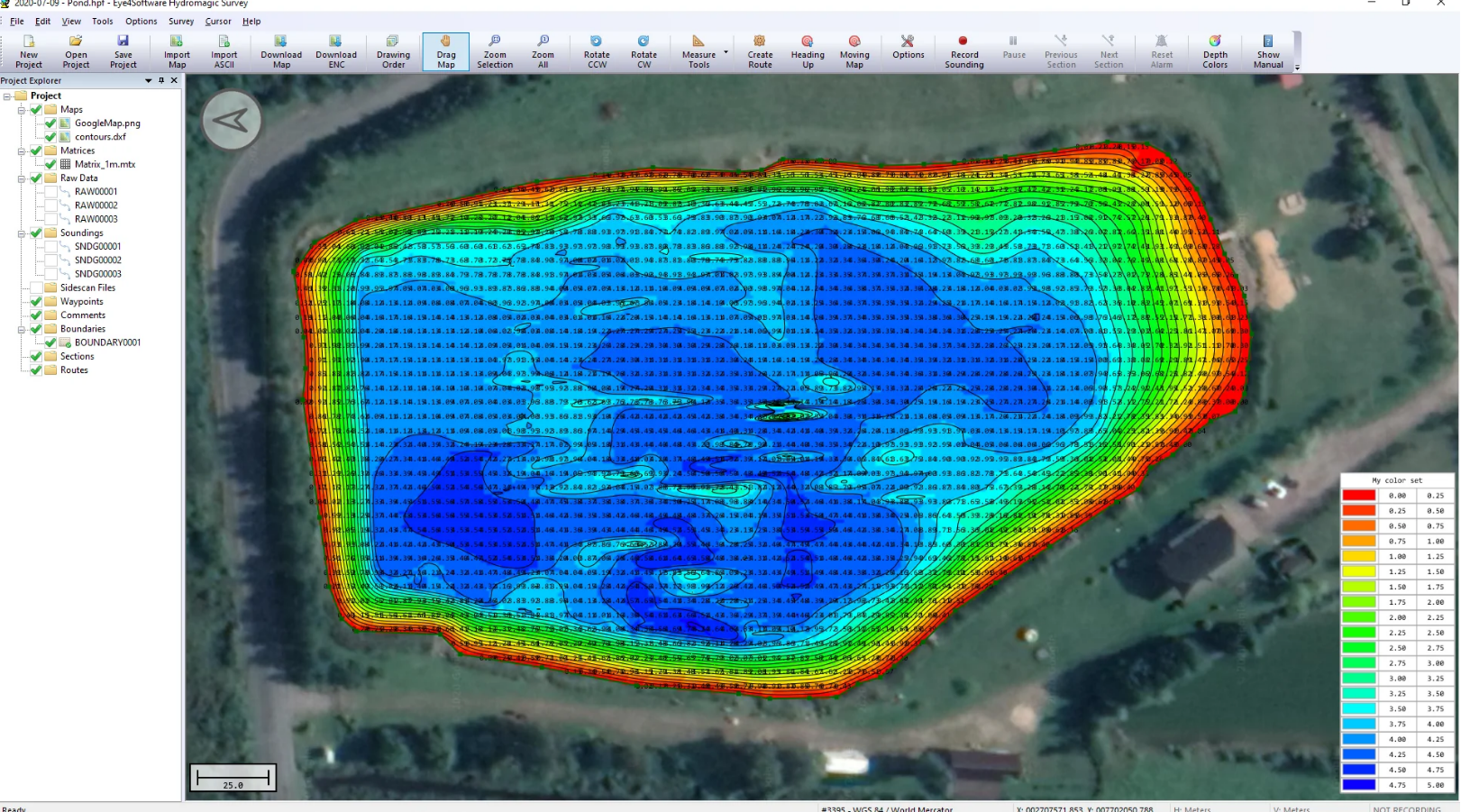Image resolution: width=1461 pixels, height=812 pixels.
Task: Open the Measure Tools dropdown arrow
Action: click(726, 52)
